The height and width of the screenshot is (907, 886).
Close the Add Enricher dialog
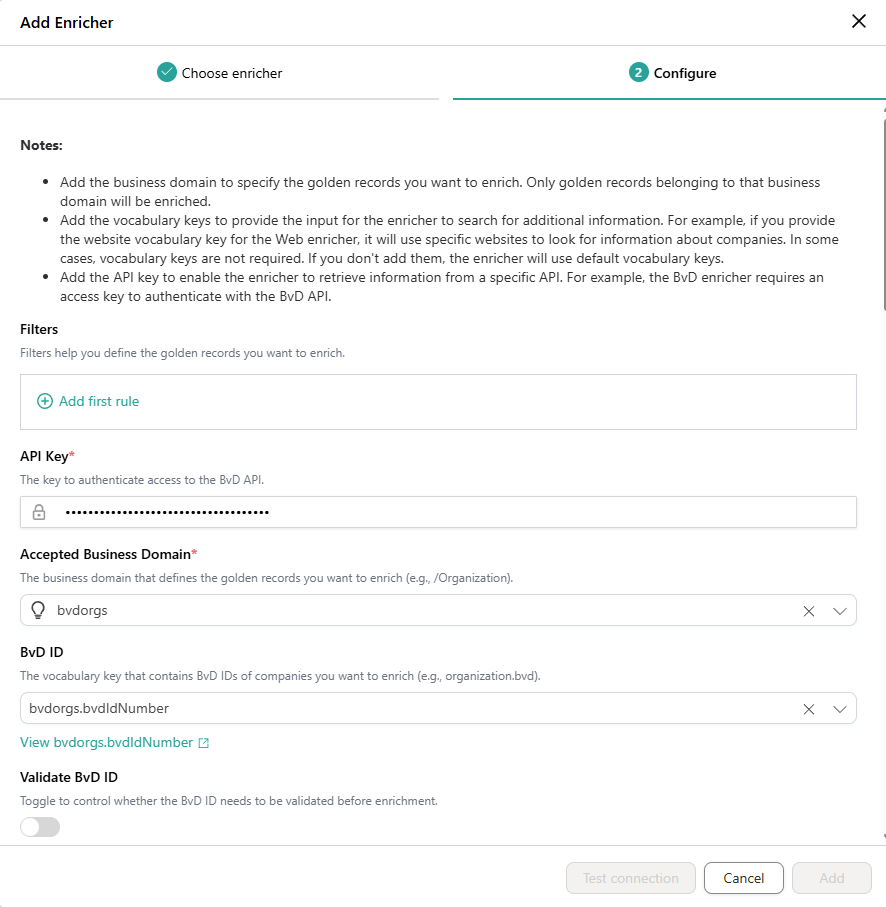859,21
